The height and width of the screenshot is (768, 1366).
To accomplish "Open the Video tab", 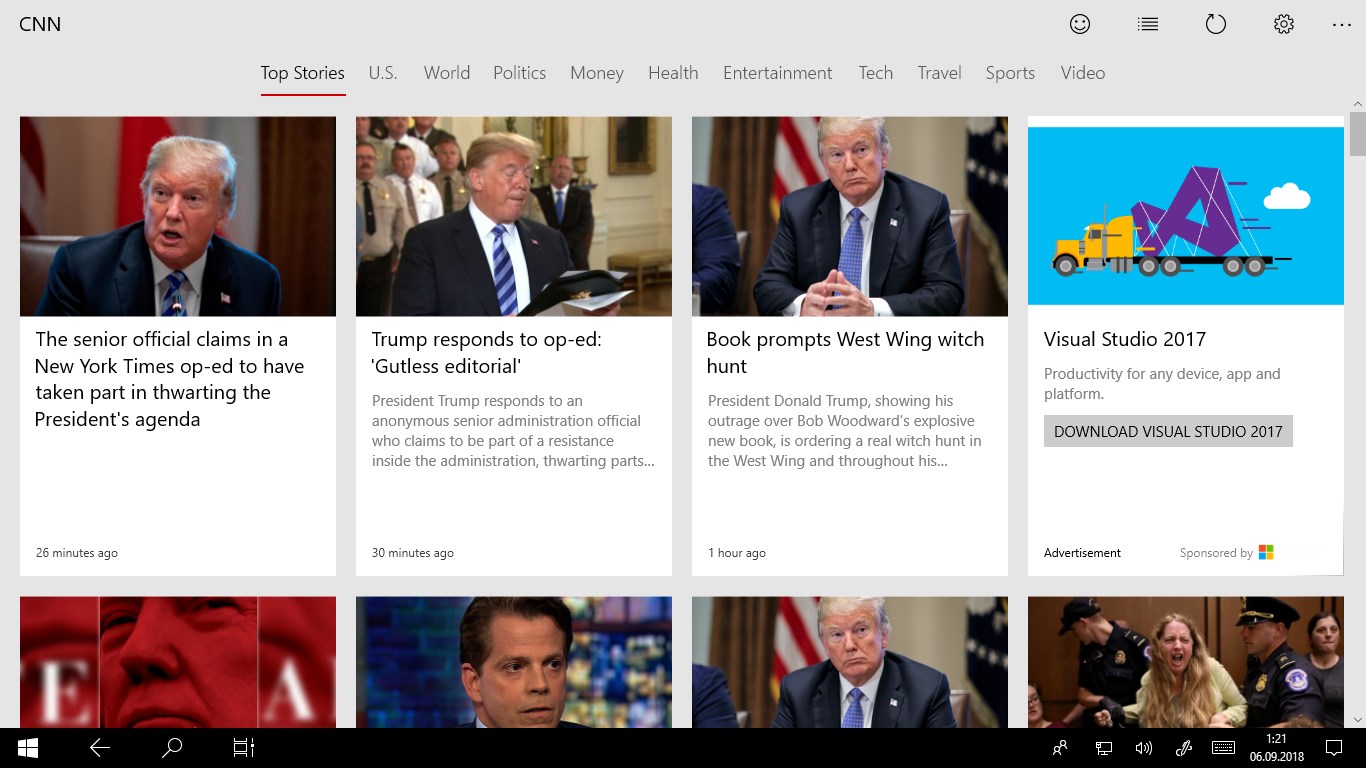I will click(1083, 73).
